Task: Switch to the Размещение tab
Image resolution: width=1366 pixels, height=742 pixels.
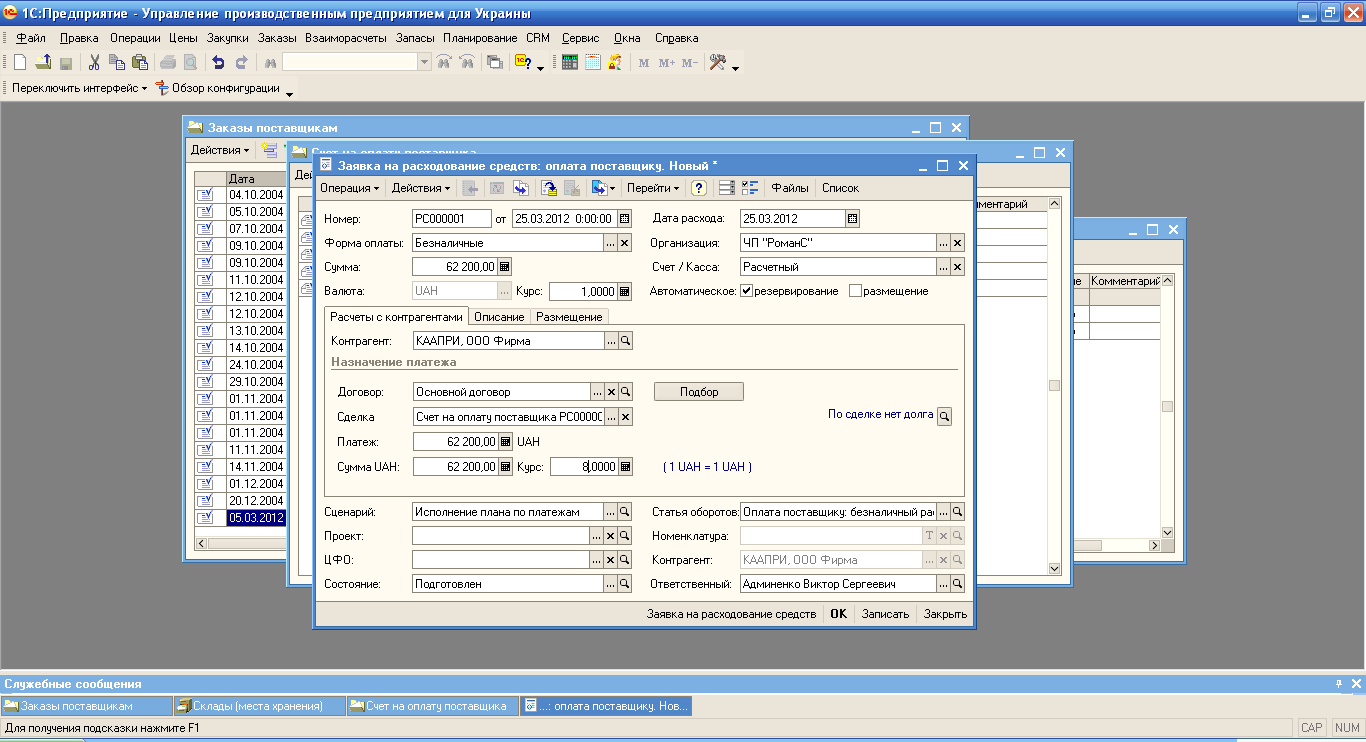Action: 569,317
